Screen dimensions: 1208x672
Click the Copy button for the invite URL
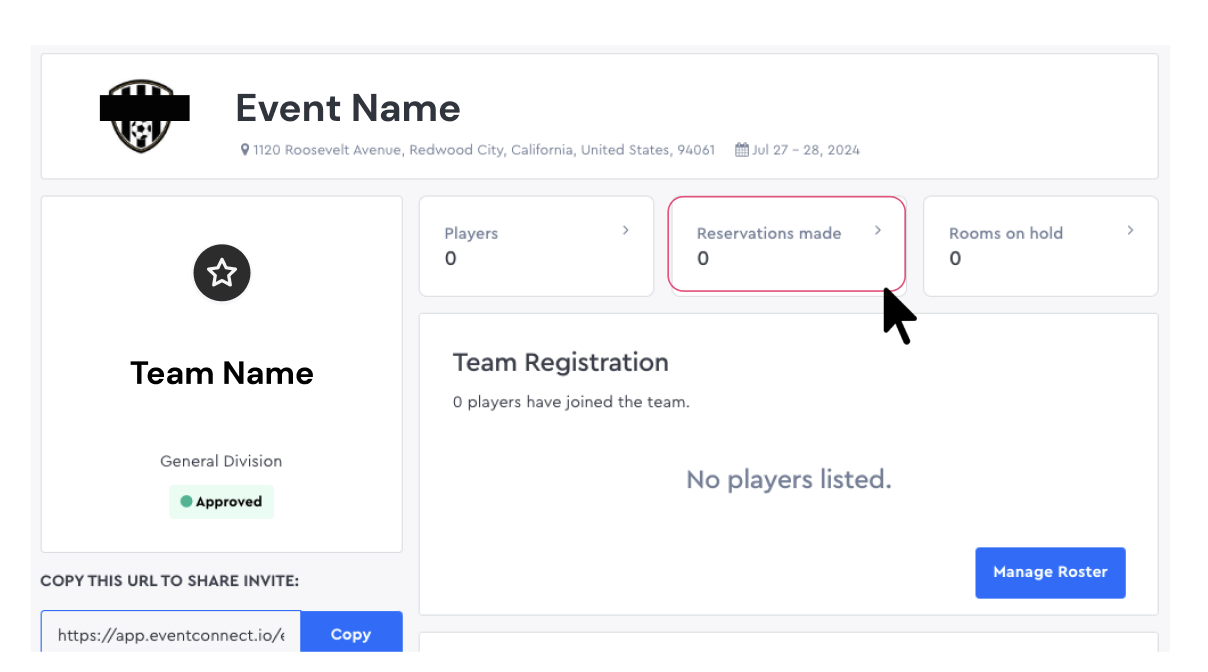click(x=351, y=634)
